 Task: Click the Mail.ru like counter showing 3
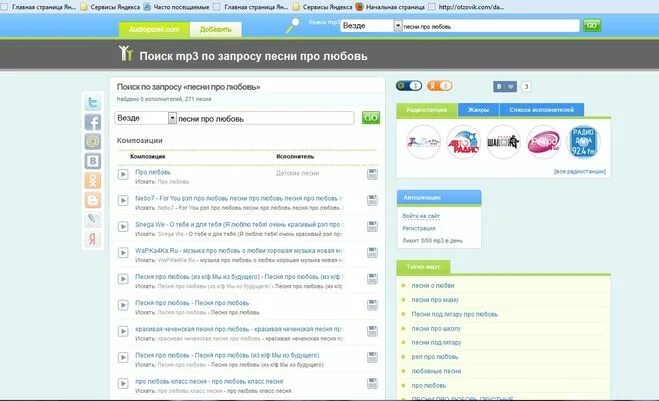pyautogui.click(x=409, y=86)
